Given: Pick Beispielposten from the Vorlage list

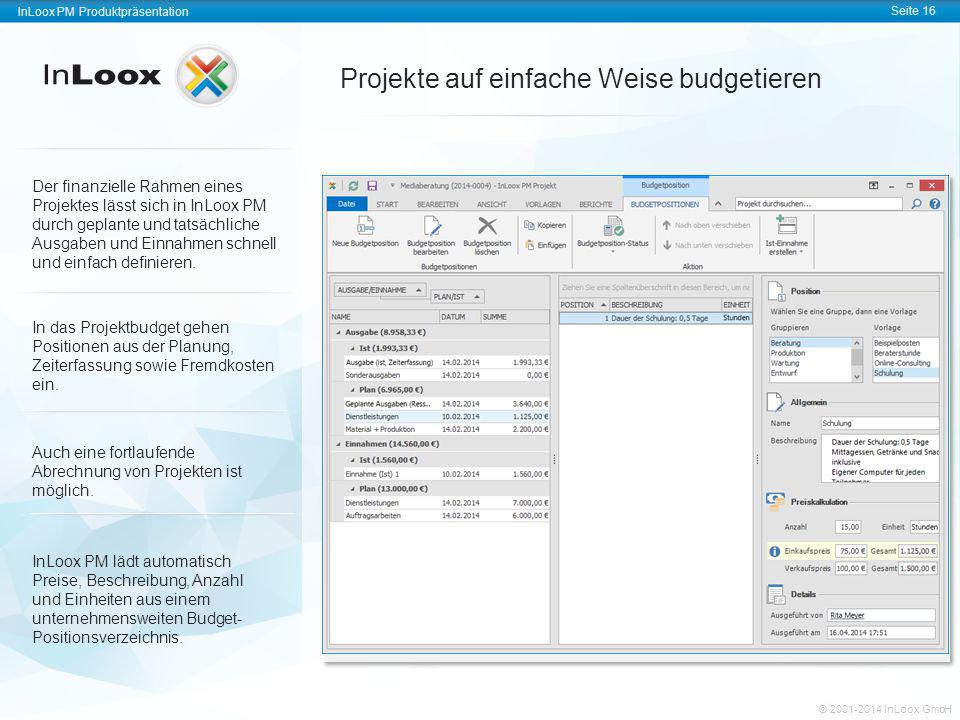Looking at the screenshot, I should 906,343.
